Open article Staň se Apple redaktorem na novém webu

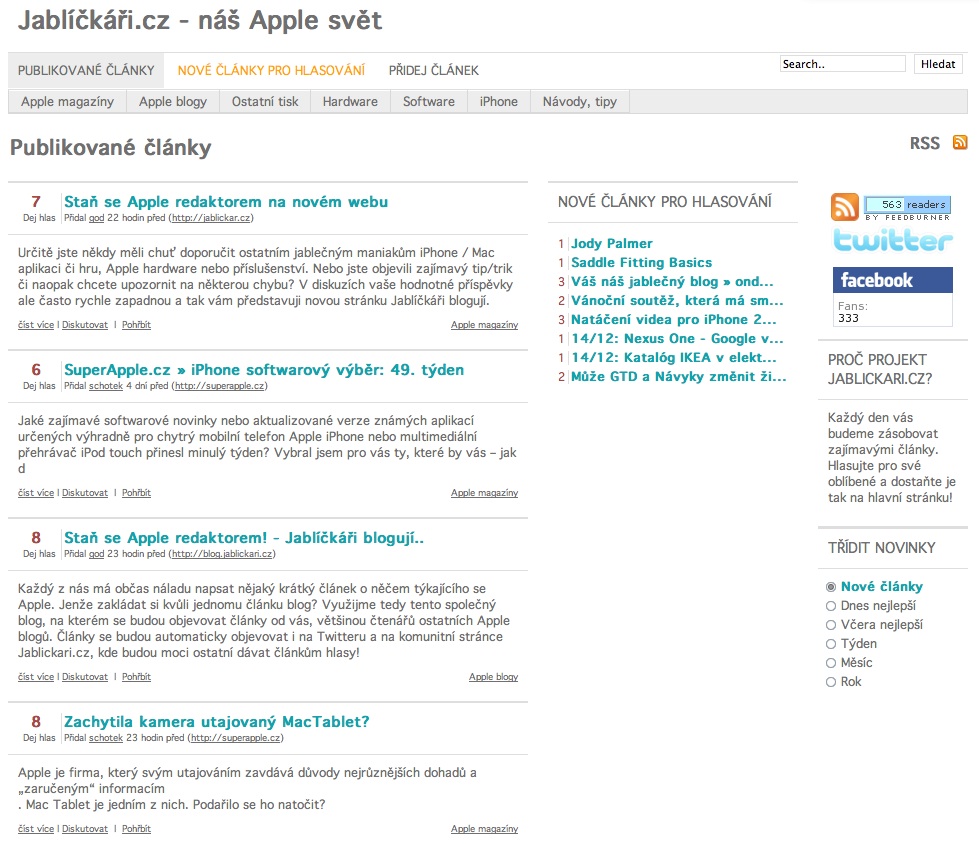click(x=226, y=202)
